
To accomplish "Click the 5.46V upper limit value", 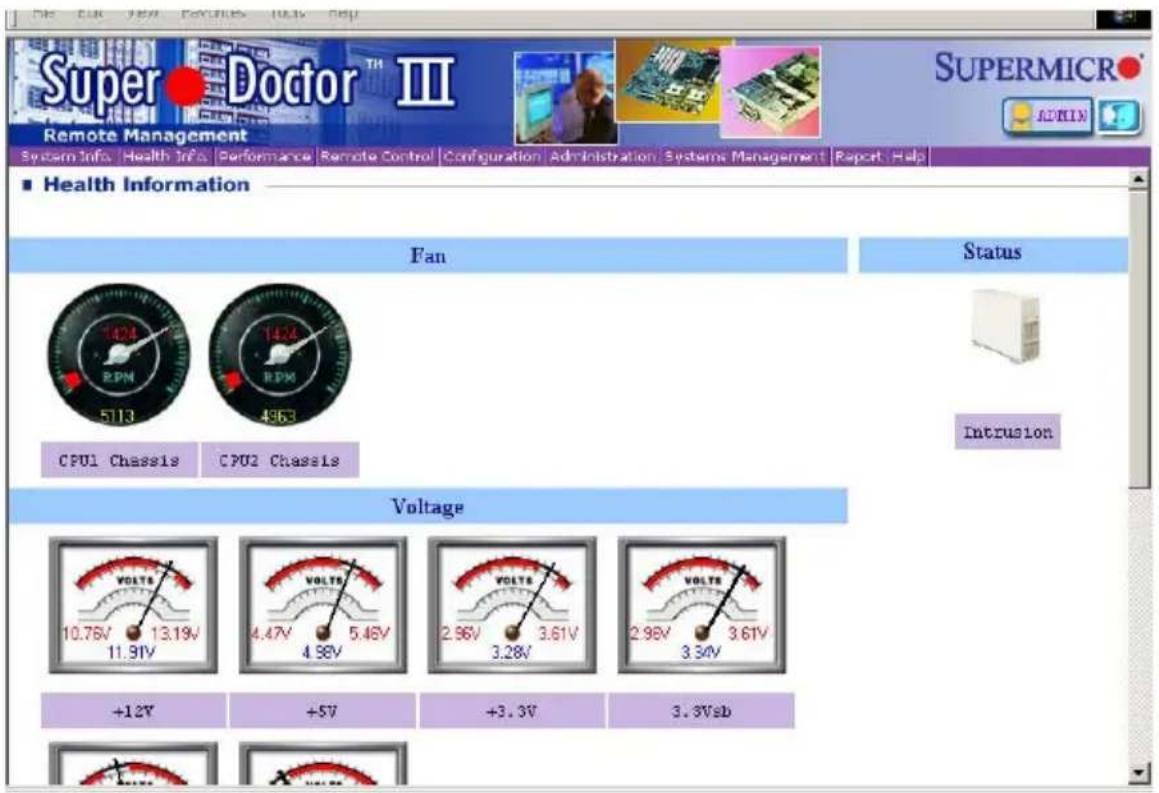I will point(369,634).
